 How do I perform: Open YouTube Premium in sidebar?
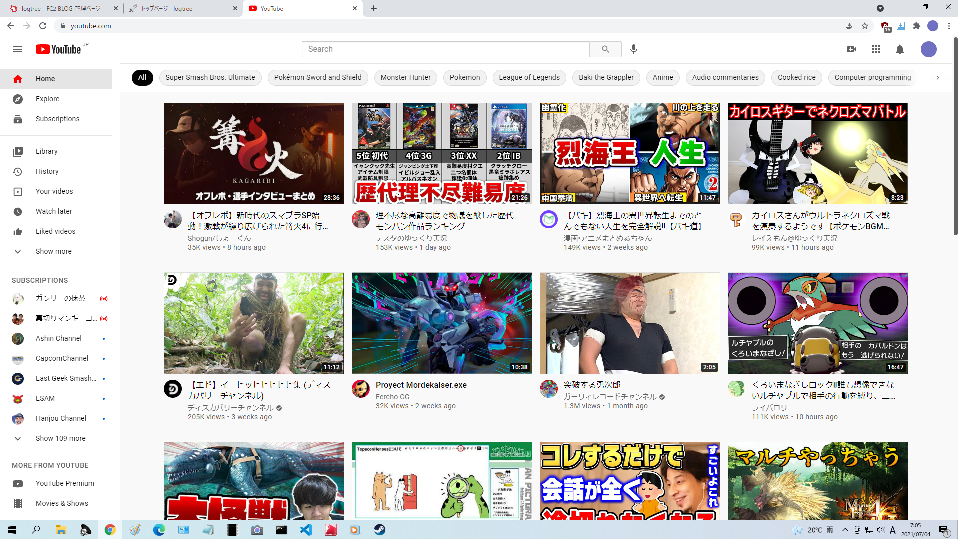56,483
